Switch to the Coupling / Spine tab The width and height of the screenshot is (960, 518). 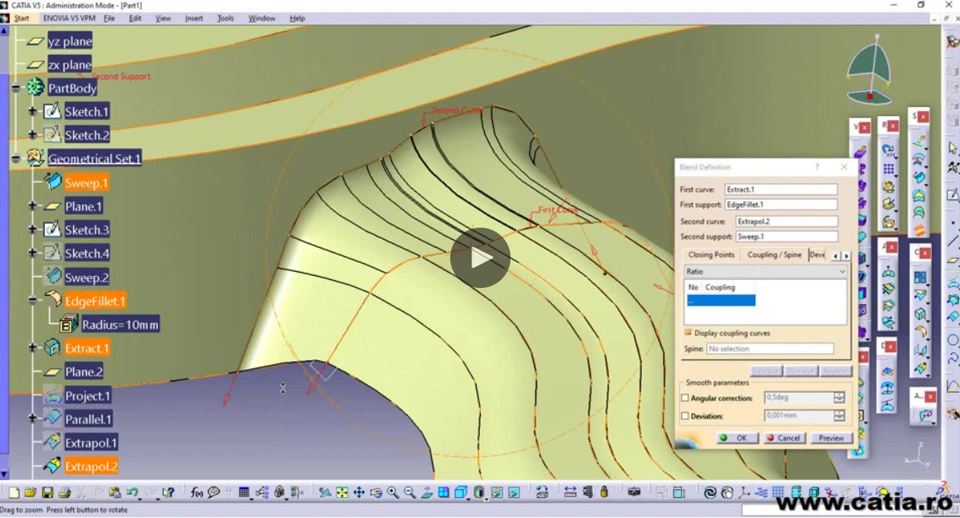(x=774, y=255)
